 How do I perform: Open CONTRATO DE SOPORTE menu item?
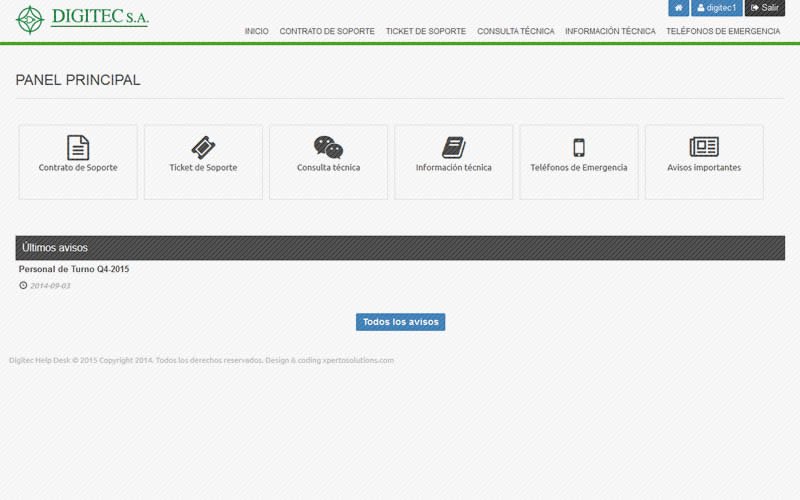tap(327, 32)
